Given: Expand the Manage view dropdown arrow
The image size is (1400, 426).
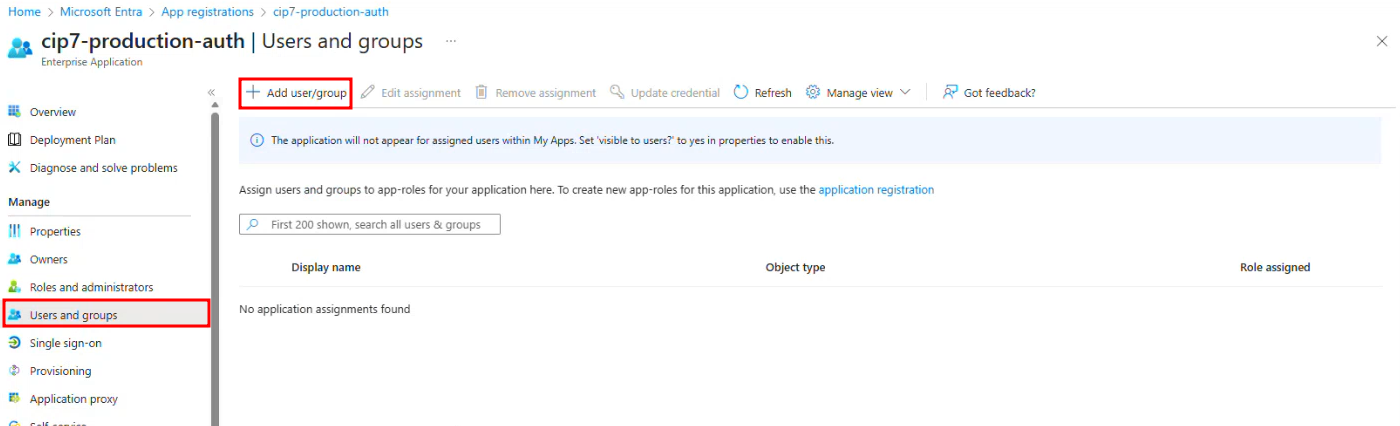Looking at the screenshot, I should tap(905, 92).
